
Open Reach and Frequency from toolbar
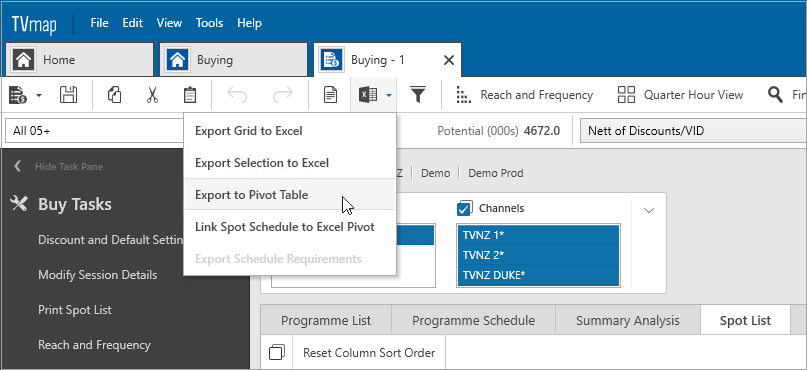525,95
